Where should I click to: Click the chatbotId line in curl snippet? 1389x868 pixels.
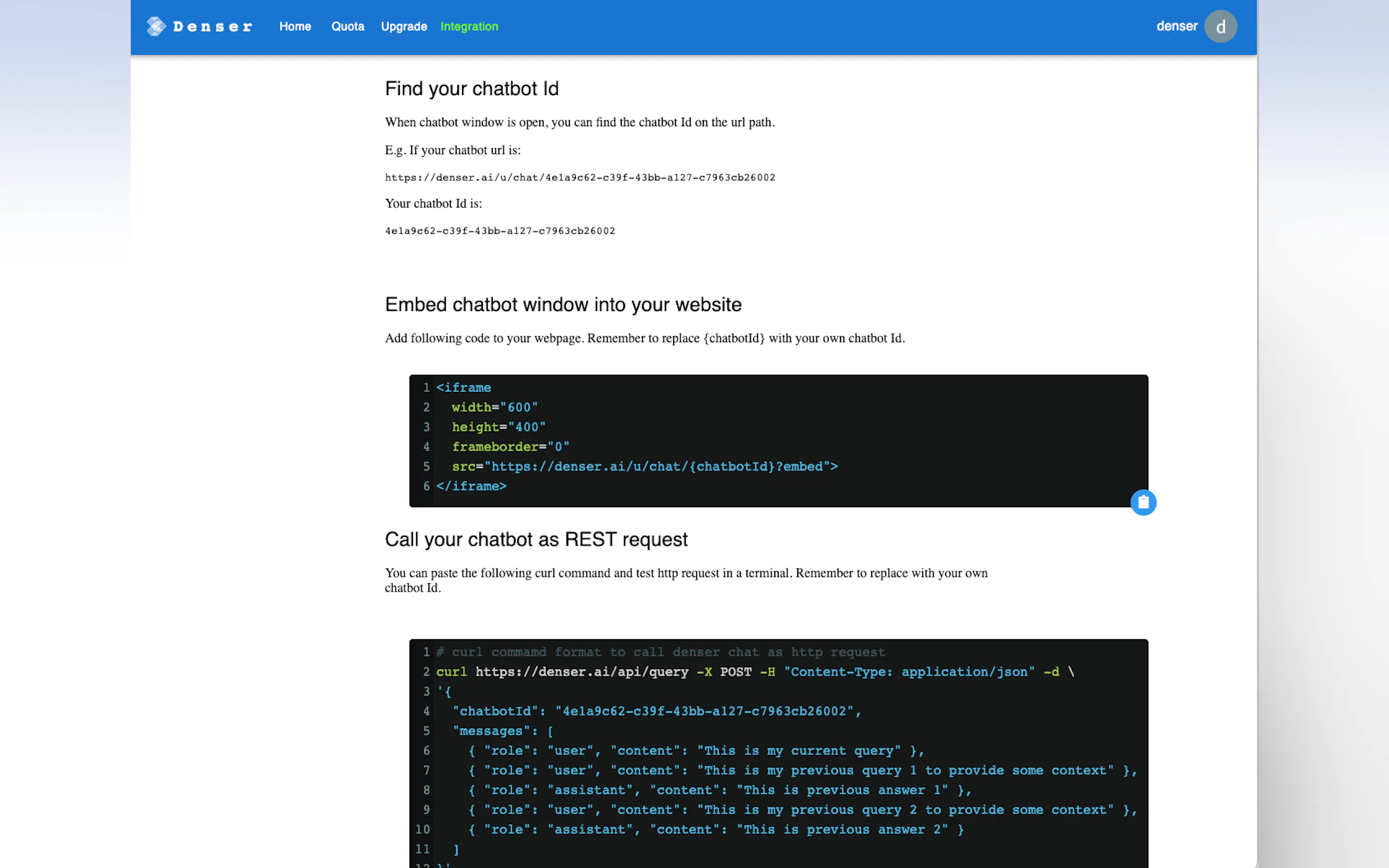[657, 711]
